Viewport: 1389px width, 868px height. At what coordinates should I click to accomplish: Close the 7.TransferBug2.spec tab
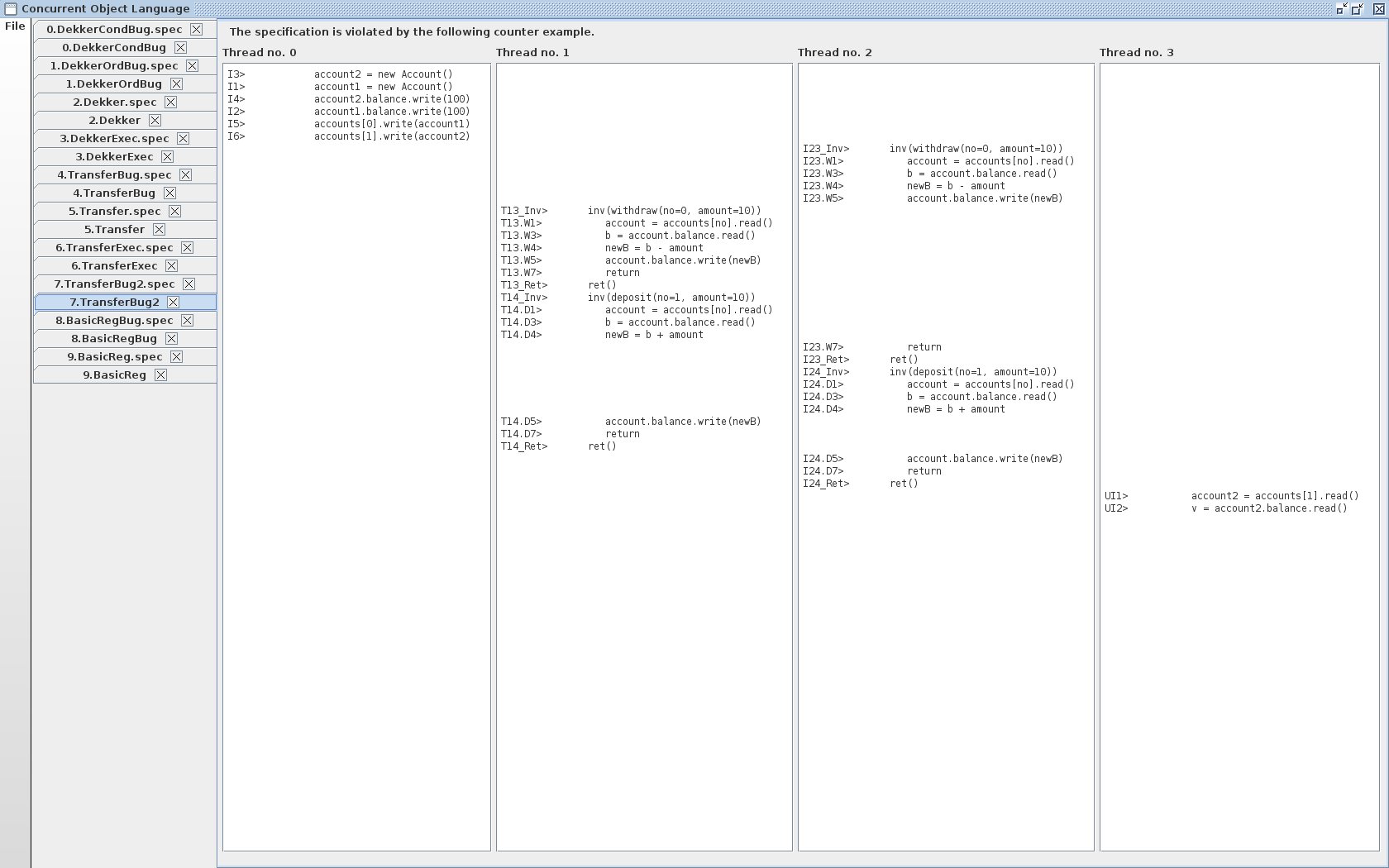pos(189,284)
